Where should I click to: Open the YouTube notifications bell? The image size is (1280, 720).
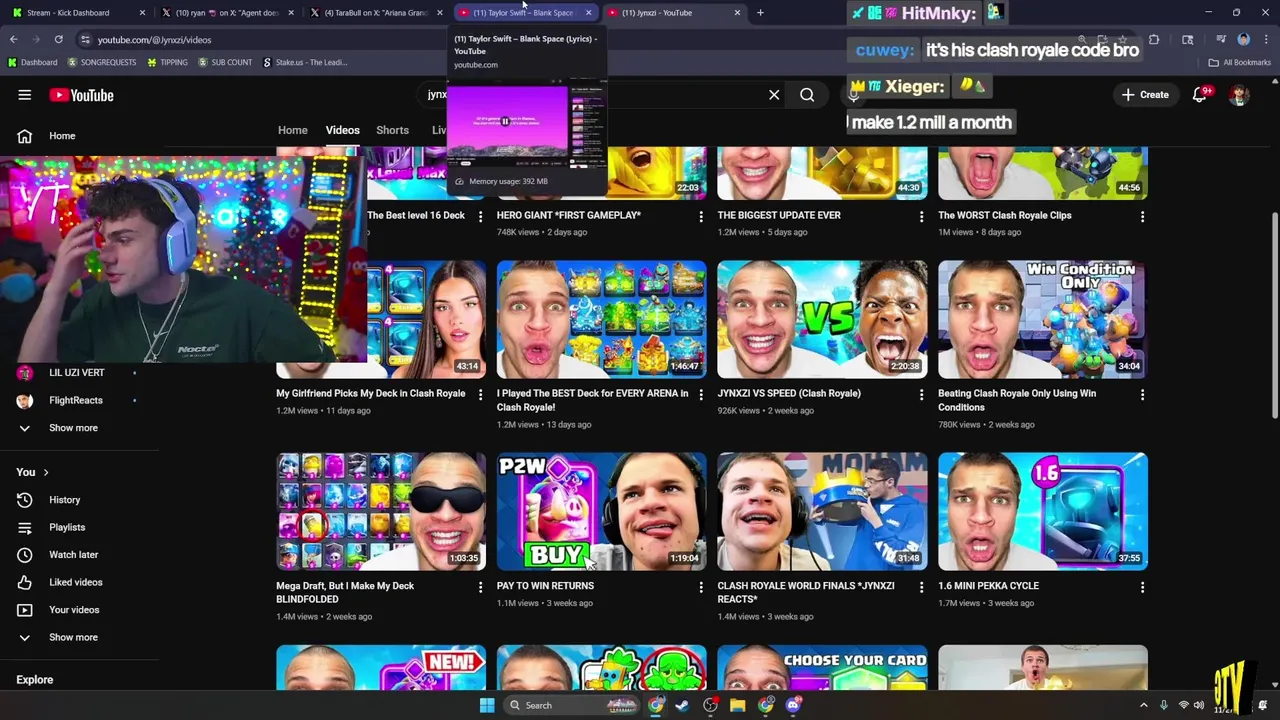pos(1199,95)
